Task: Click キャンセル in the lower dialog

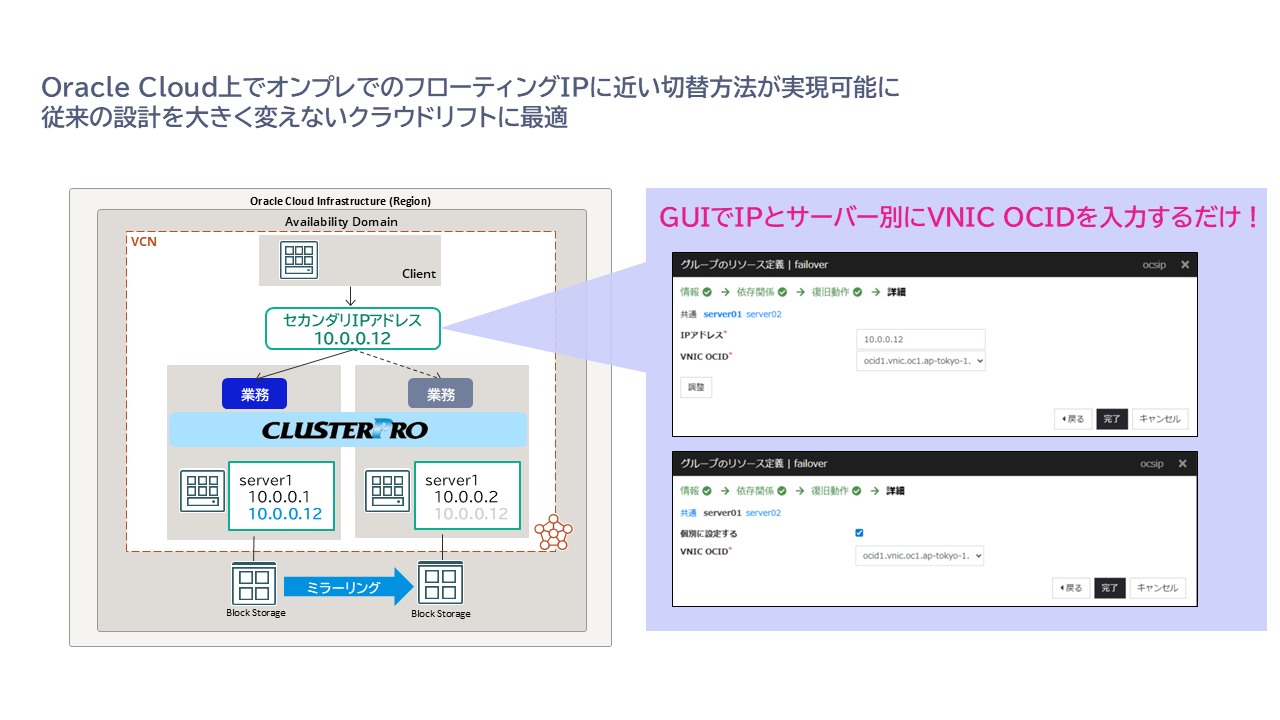Action: coord(1159,588)
